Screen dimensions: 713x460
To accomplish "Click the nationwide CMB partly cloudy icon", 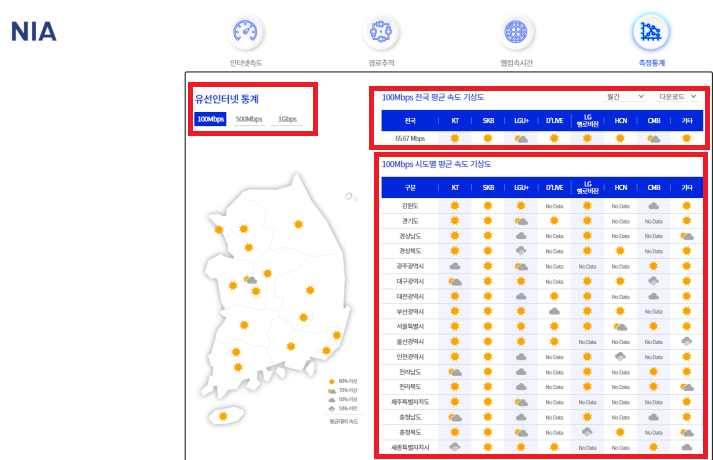I will pyautogui.click(x=654, y=139).
